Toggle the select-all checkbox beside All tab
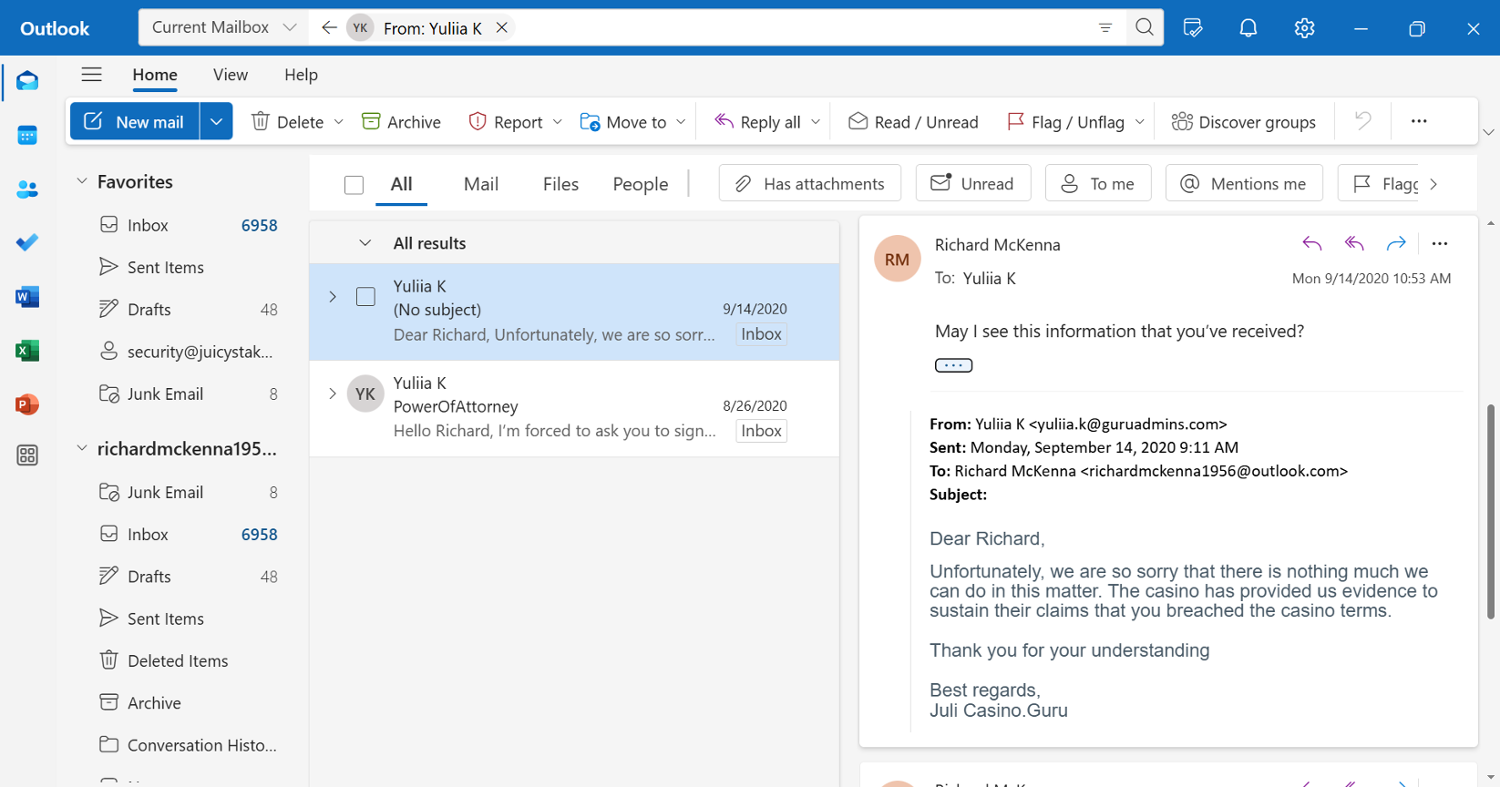This screenshot has width=1500, height=787. point(354,185)
